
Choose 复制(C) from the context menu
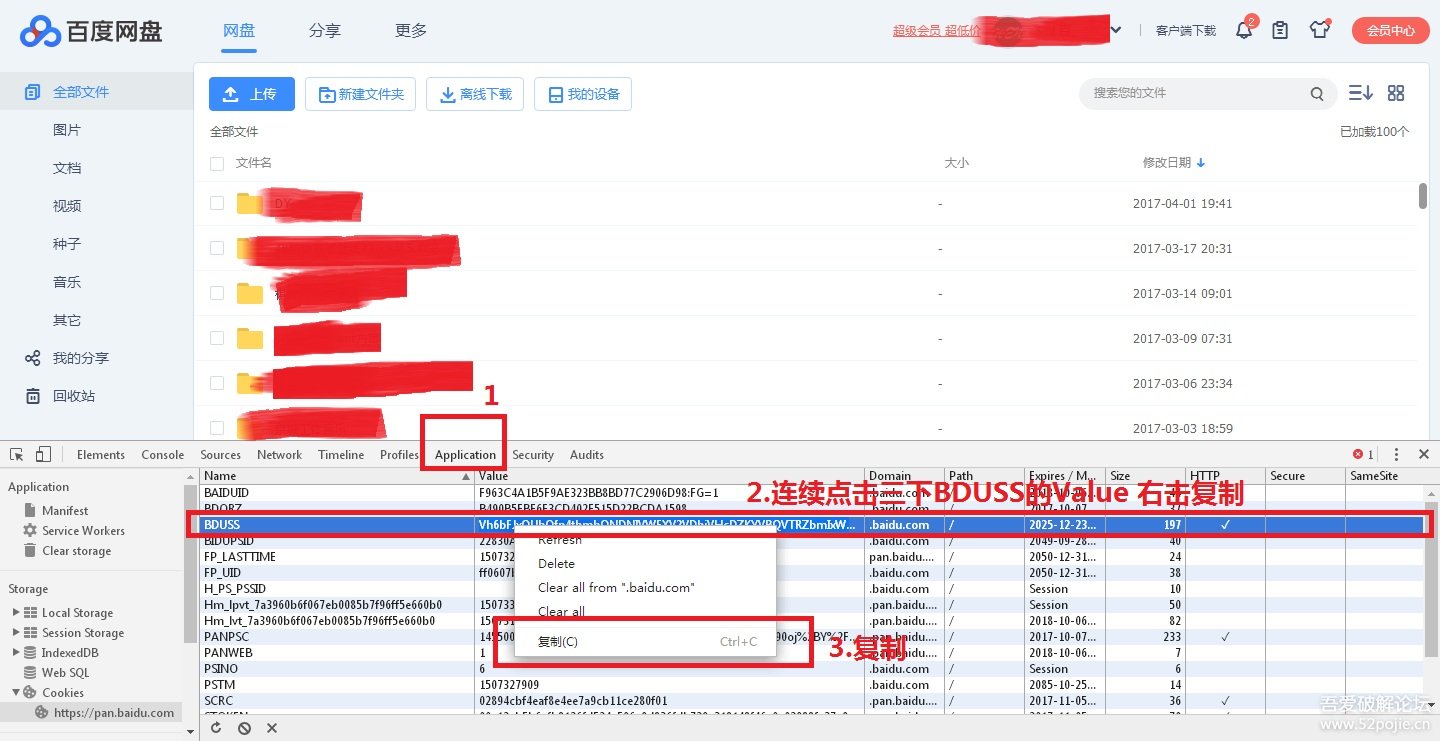[645, 641]
